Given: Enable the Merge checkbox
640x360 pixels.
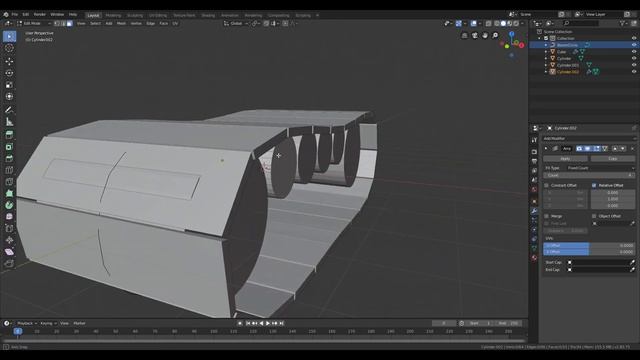Looking at the screenshot, I should click(547, 216).
